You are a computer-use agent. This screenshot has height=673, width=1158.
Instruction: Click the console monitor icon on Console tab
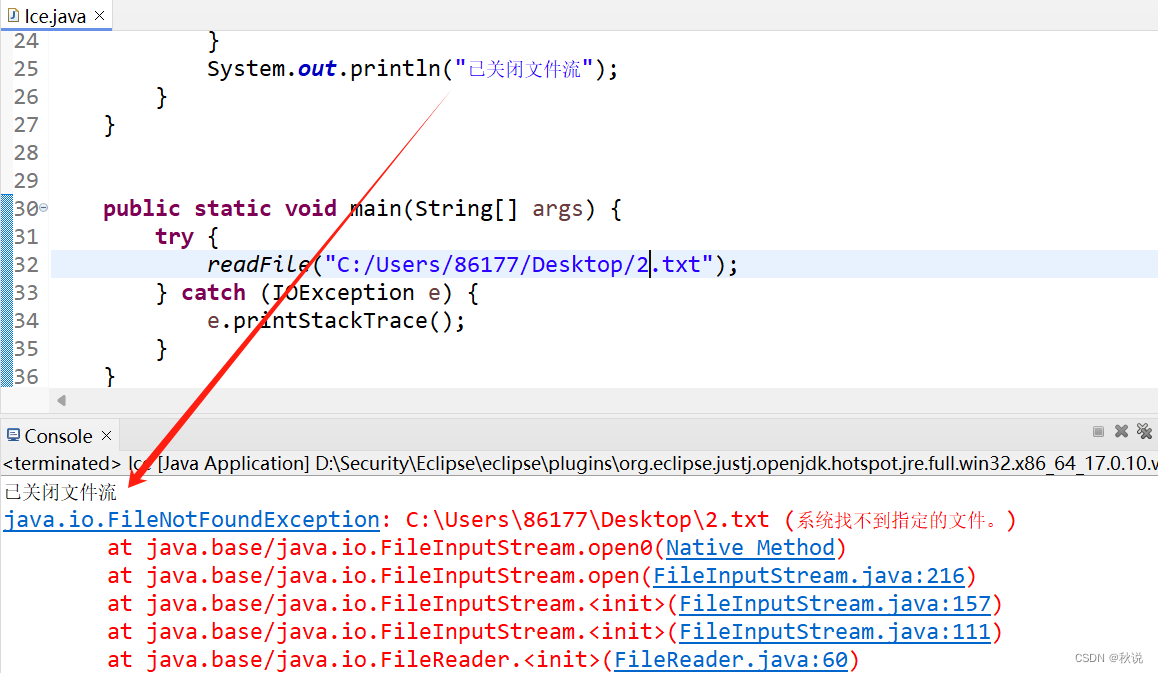point(13,435)
